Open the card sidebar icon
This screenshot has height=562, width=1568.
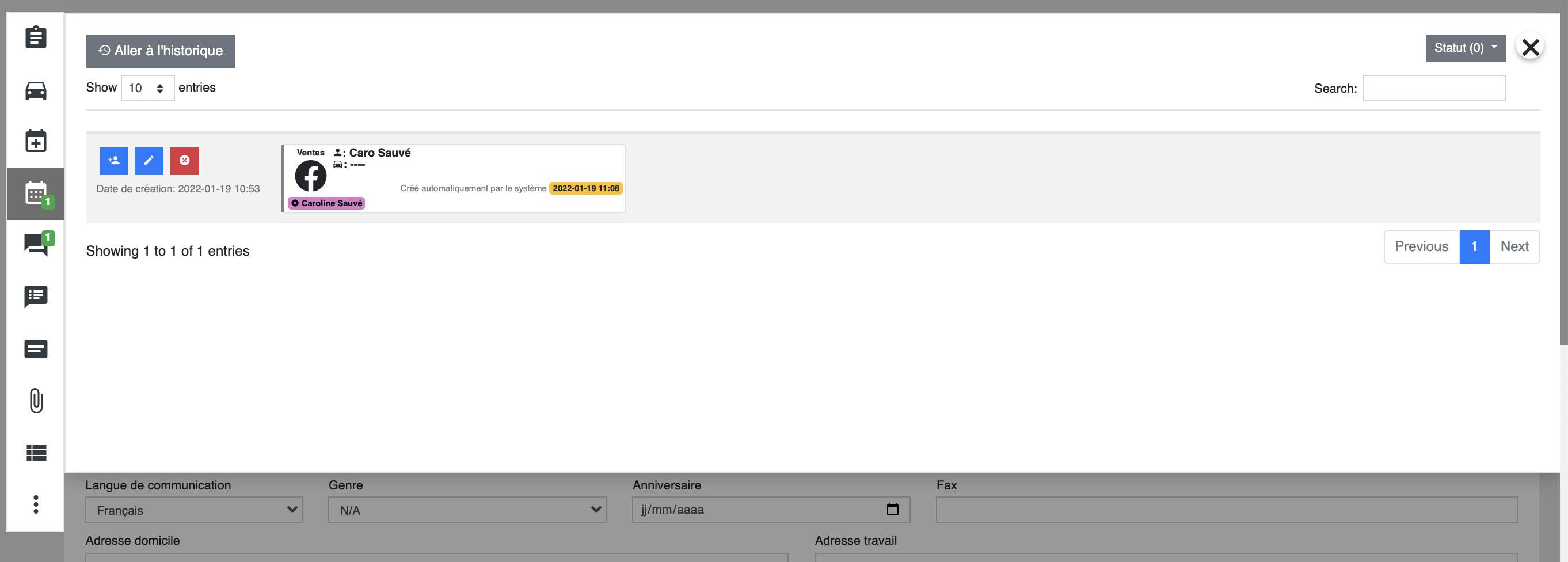[36, 349]
